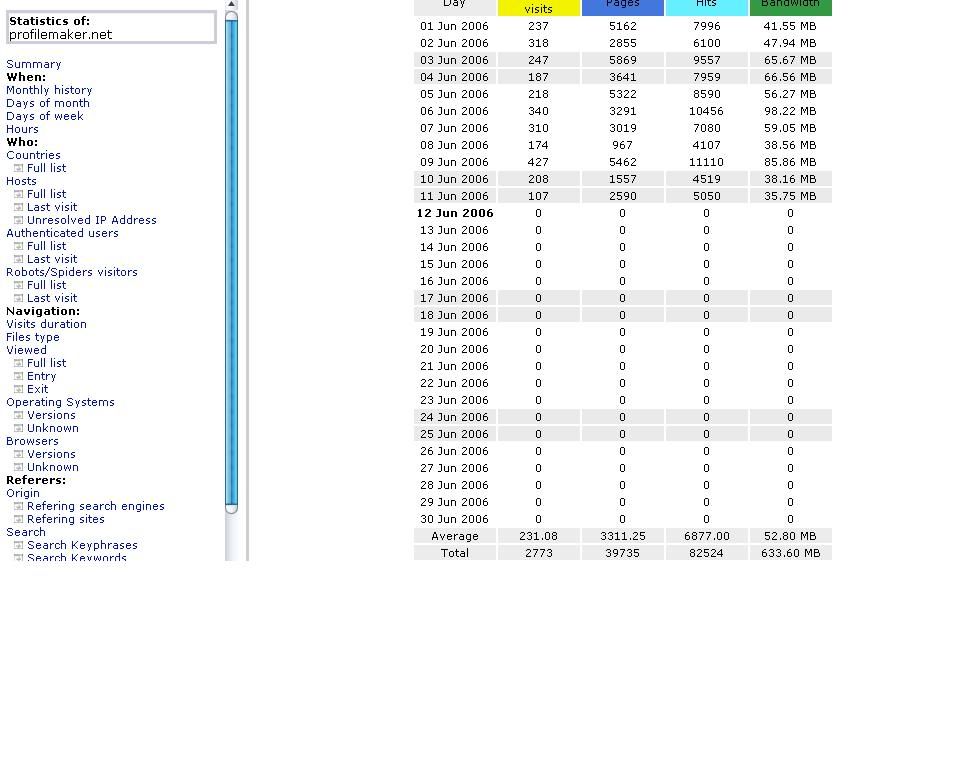The width and height of the screenshot is (973, 768).
Task: Click the 09 Jun 2006 date cell
Action: 454,163
